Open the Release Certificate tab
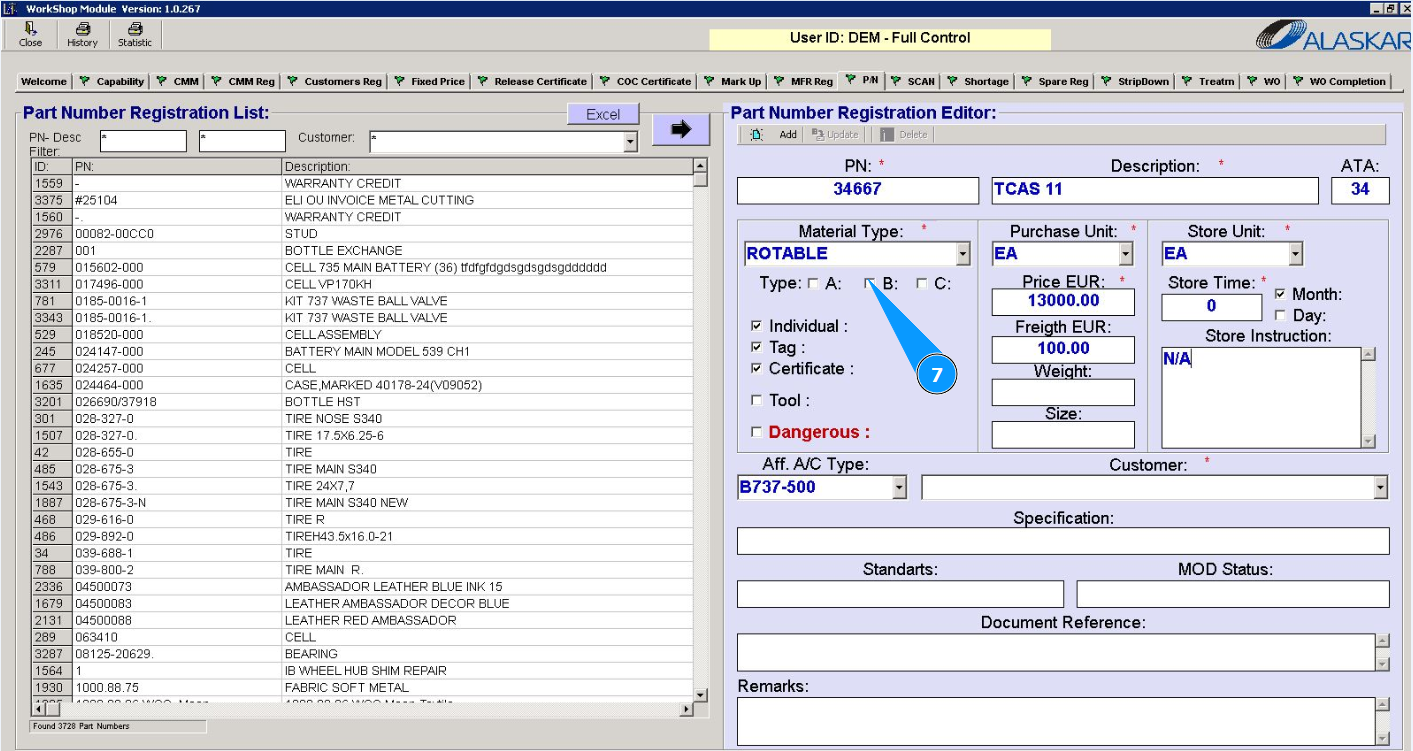This screenshot has height=751, width=1413. (532, 81)
